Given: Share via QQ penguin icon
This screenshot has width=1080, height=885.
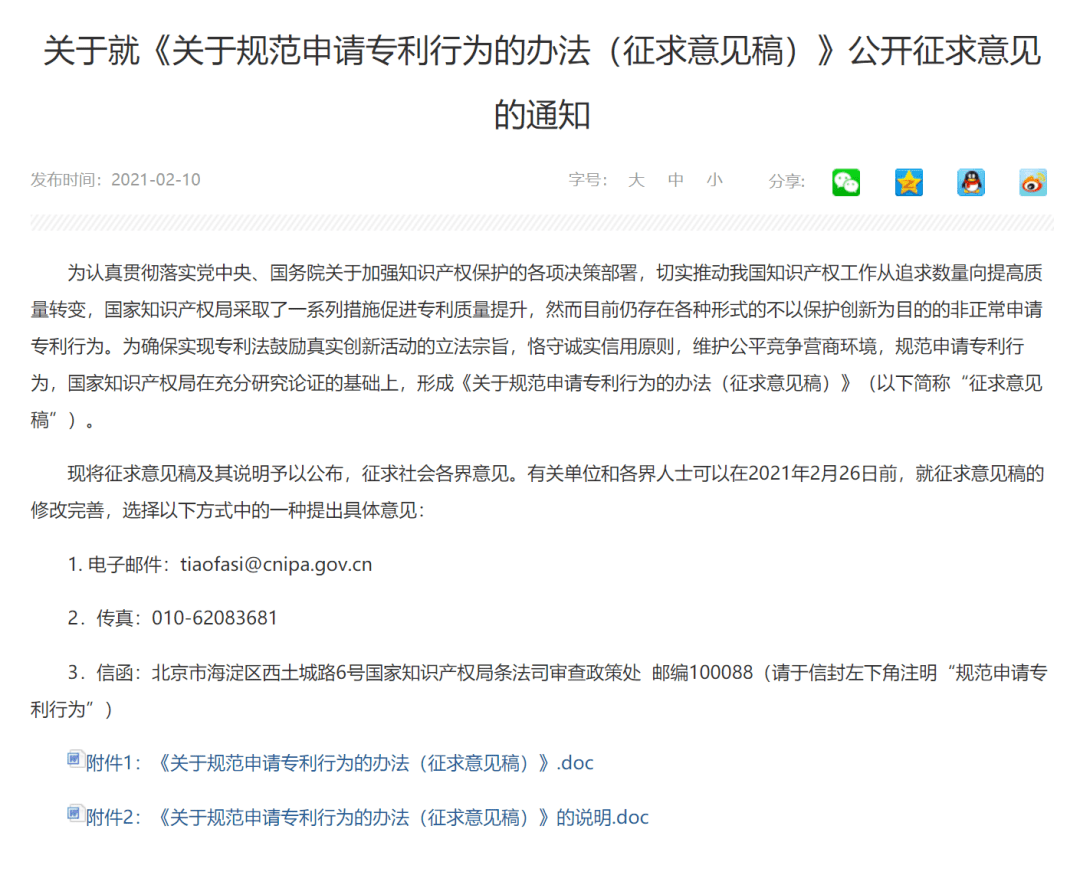Looking at the screenshot, I should [970, 183].
